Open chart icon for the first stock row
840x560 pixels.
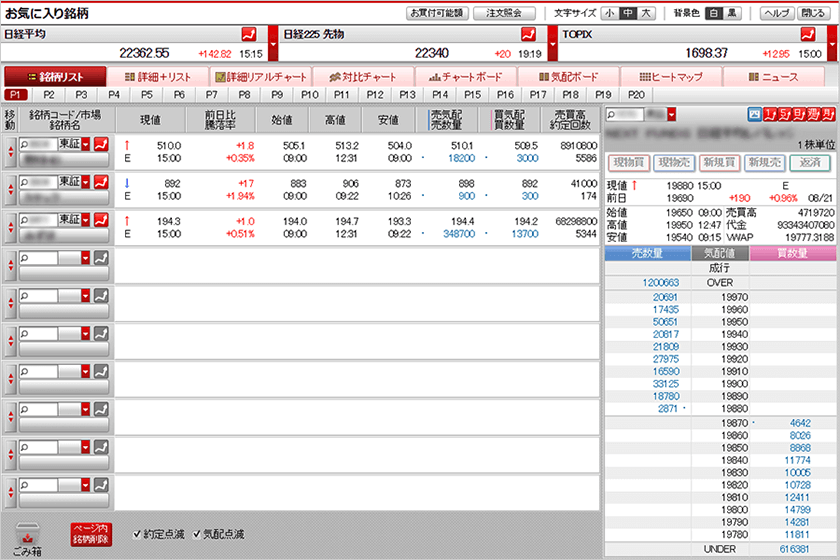(101, 144)
